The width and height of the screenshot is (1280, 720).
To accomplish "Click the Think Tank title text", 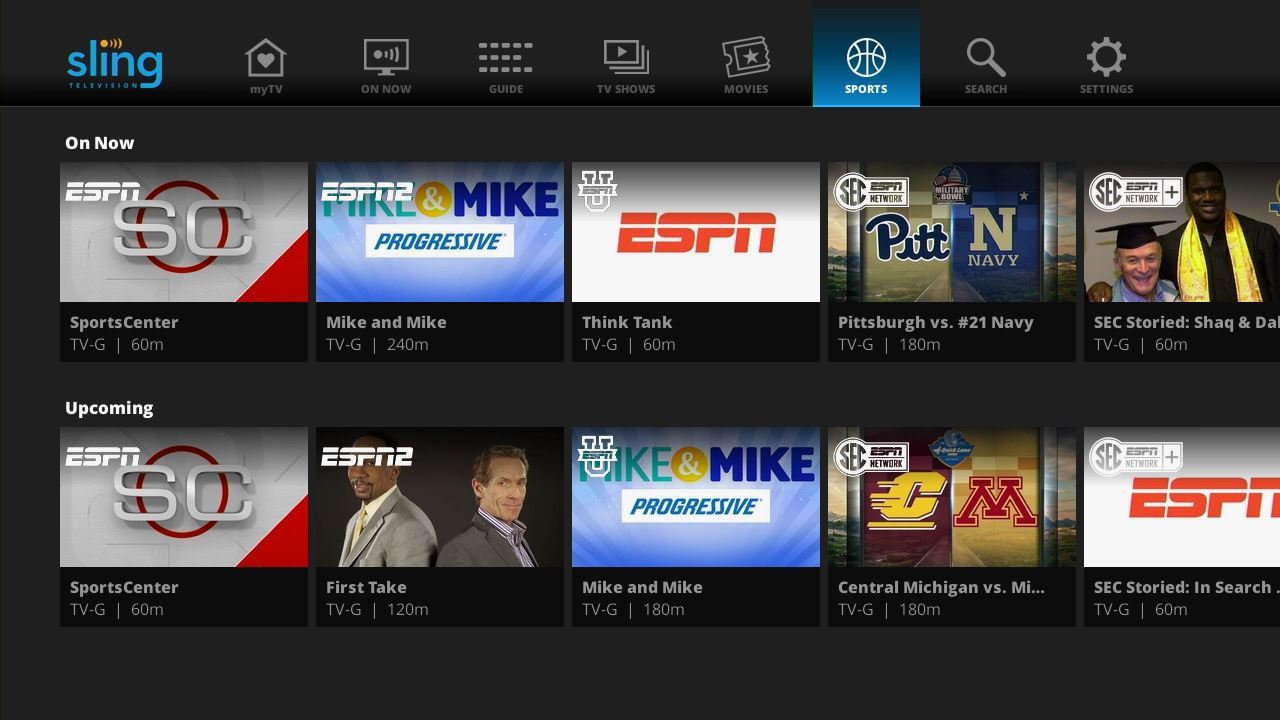I will point(627,322).
